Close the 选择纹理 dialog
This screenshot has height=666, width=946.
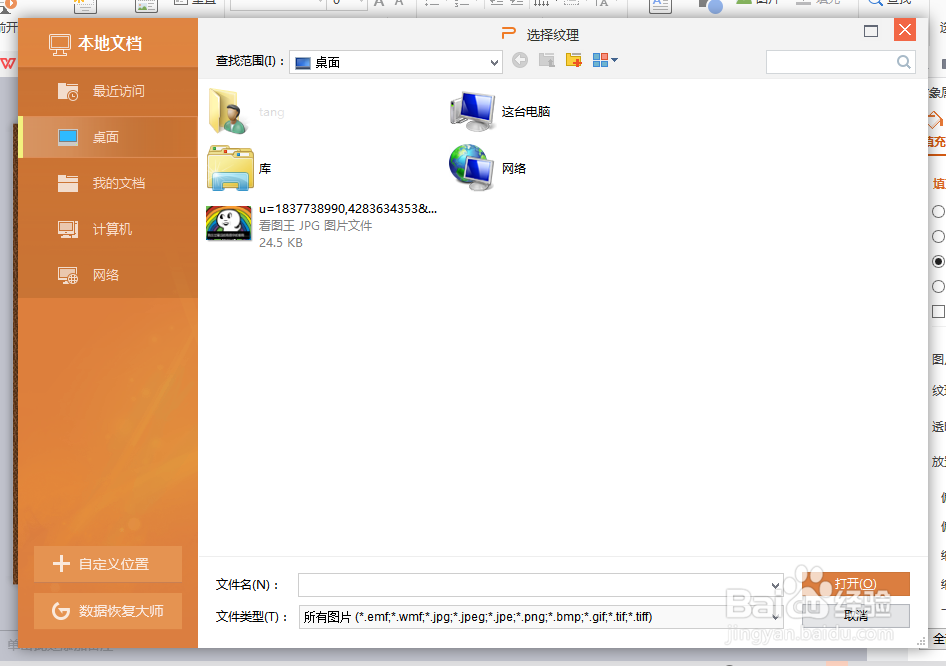[x=904, y=30]
